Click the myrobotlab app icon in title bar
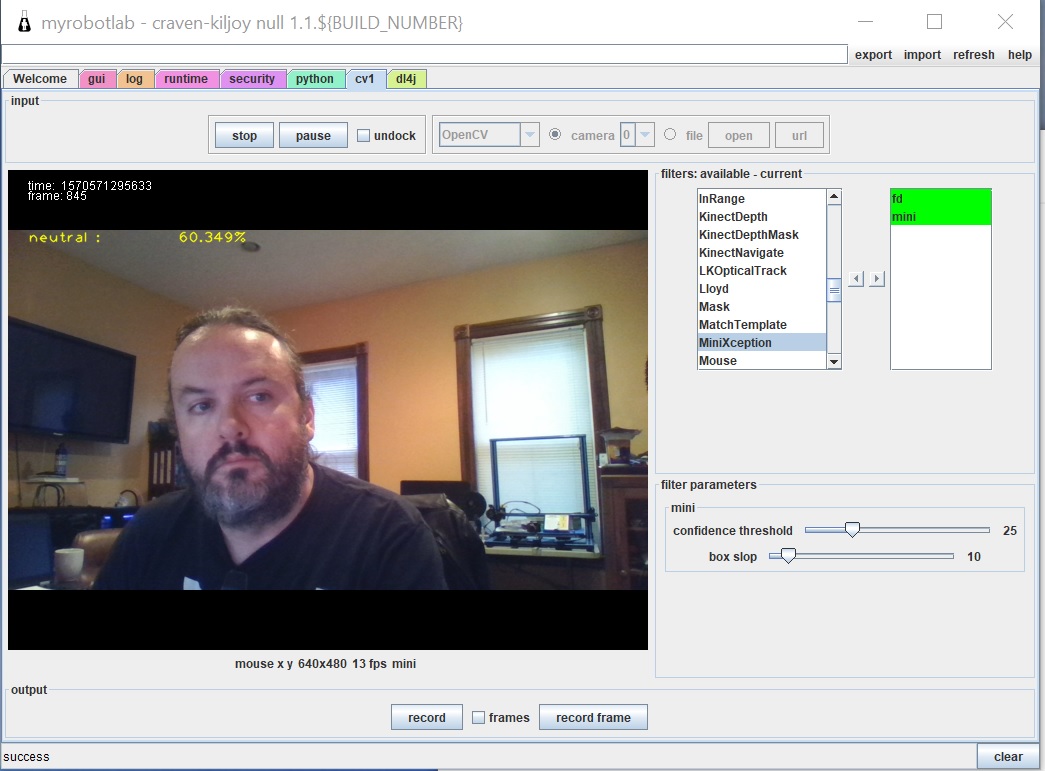The image size is (1045, 771). tap(24, 23)
